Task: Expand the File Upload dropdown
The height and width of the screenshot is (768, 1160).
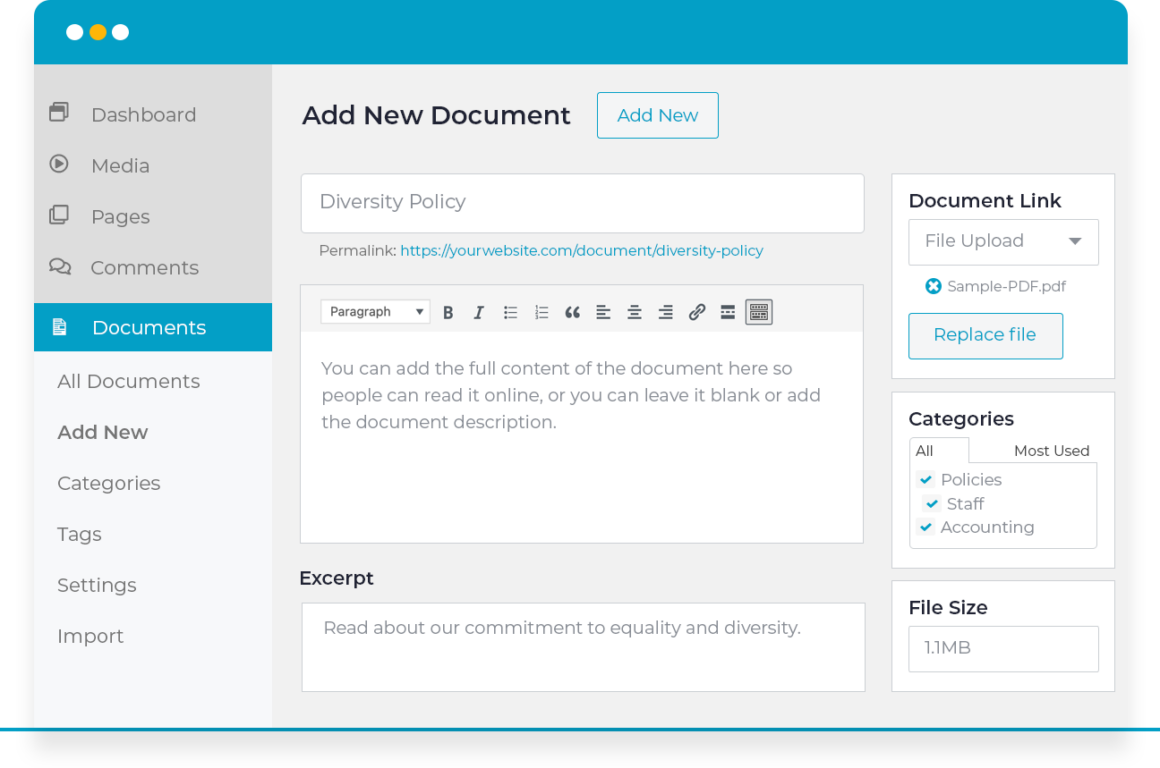Action: click(1003, 242)
